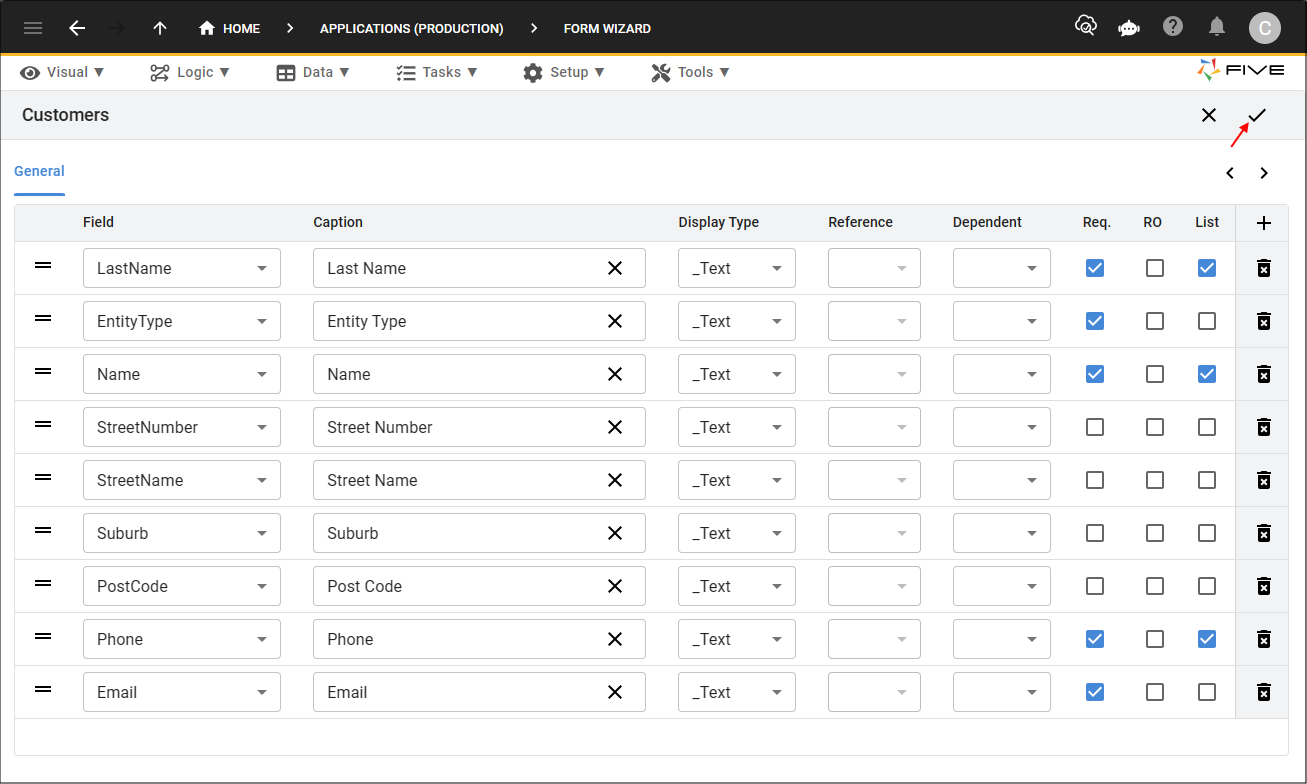Delete the LastName row
Viewport: 1307px width, 784px height.
pos(1264,268)
